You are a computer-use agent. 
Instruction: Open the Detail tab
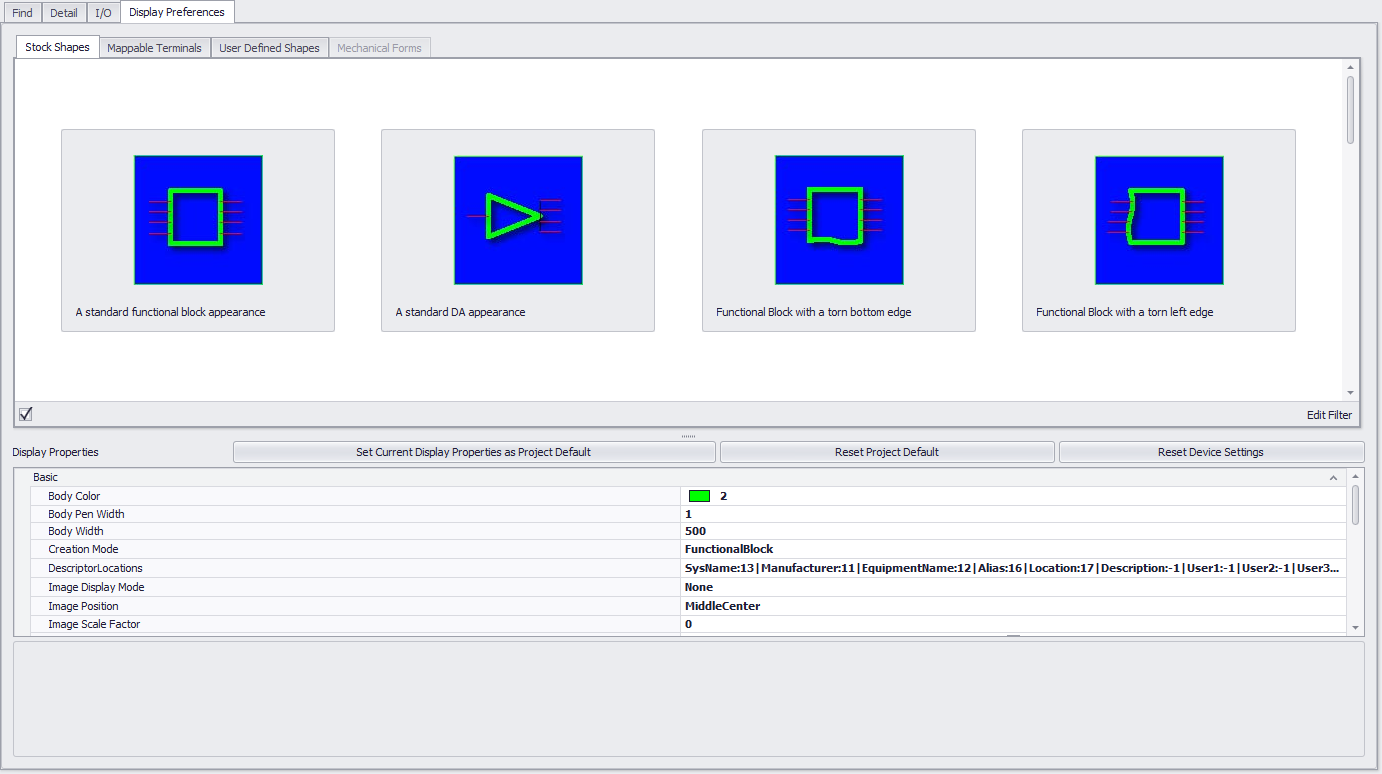point(64,13)
